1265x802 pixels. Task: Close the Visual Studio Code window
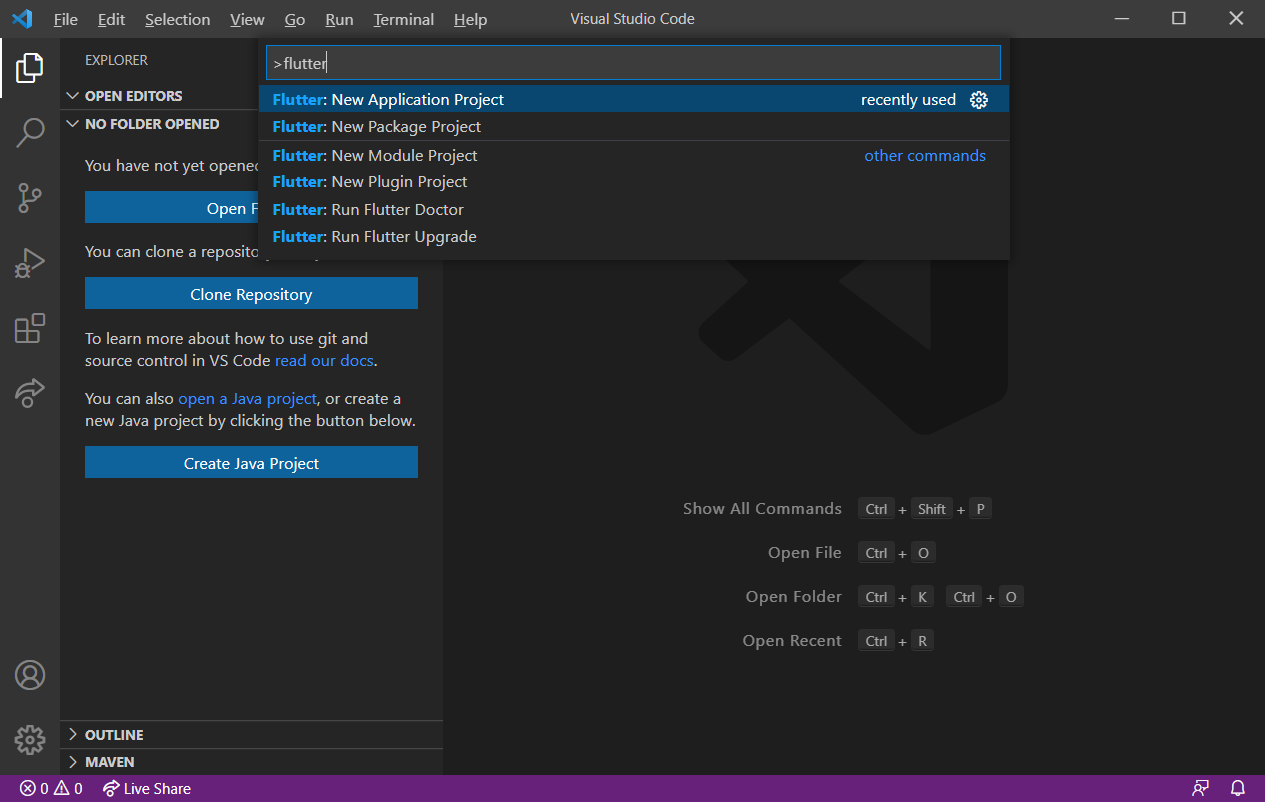point(1234,19)
